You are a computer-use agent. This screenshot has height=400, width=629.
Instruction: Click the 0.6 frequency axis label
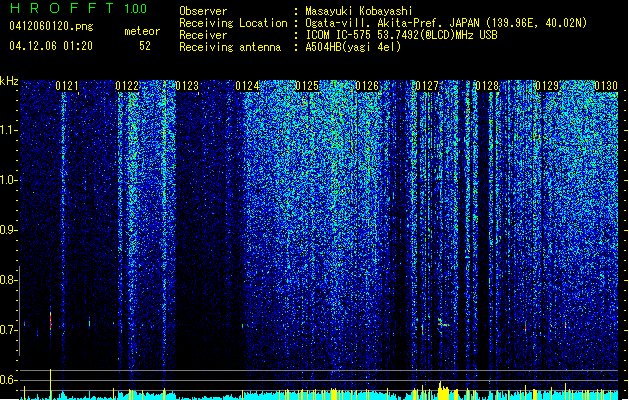9,380
